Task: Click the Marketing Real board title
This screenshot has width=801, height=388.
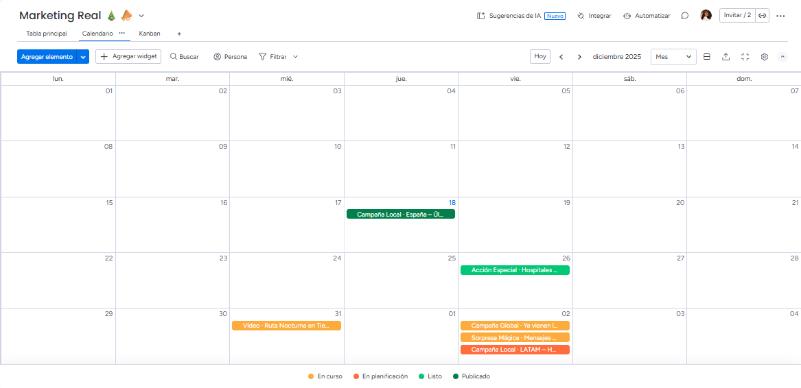Action: pyautogui.click(x=60, y=16)
